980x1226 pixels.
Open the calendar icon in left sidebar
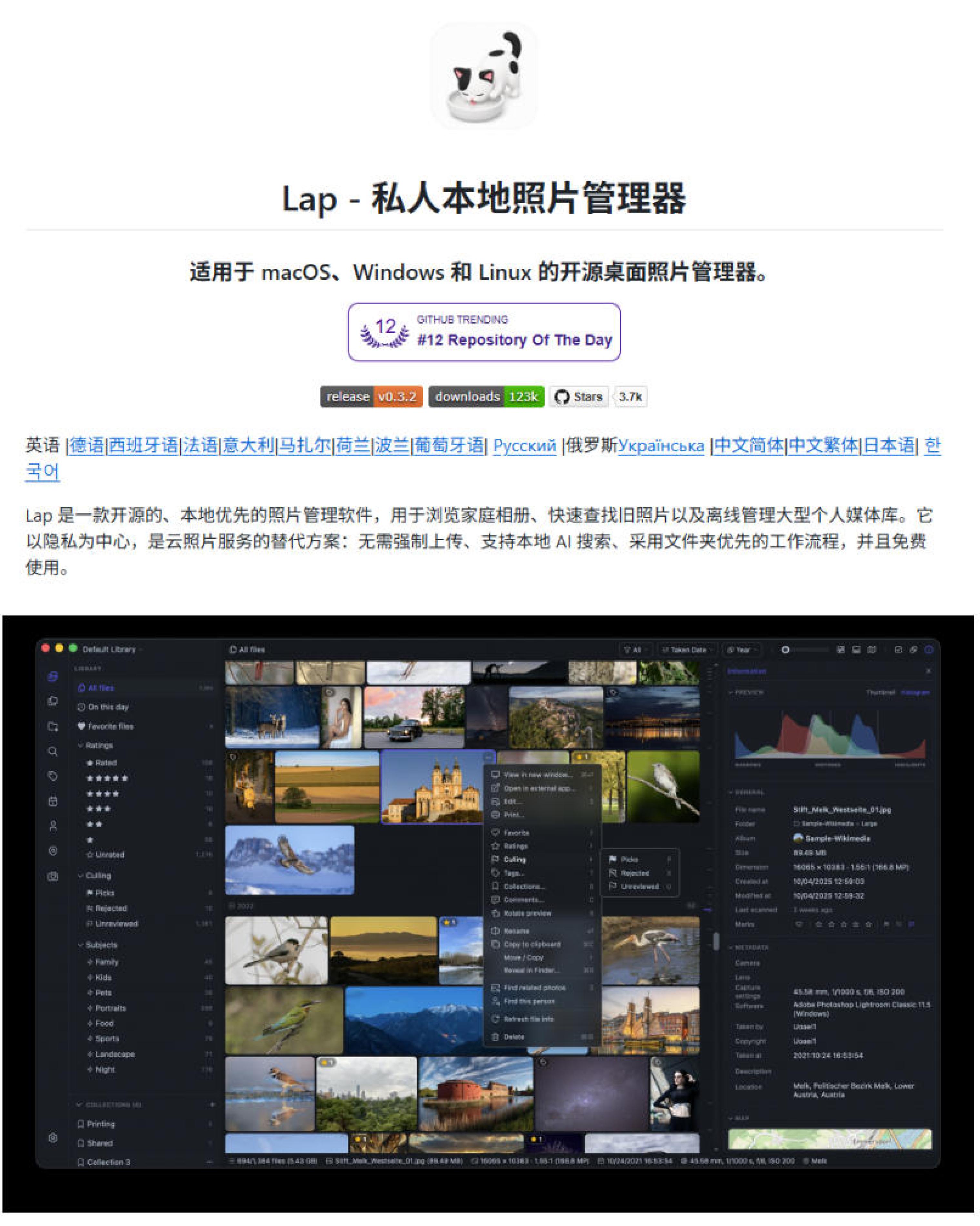pyautogui.click(x=53, y=801)
